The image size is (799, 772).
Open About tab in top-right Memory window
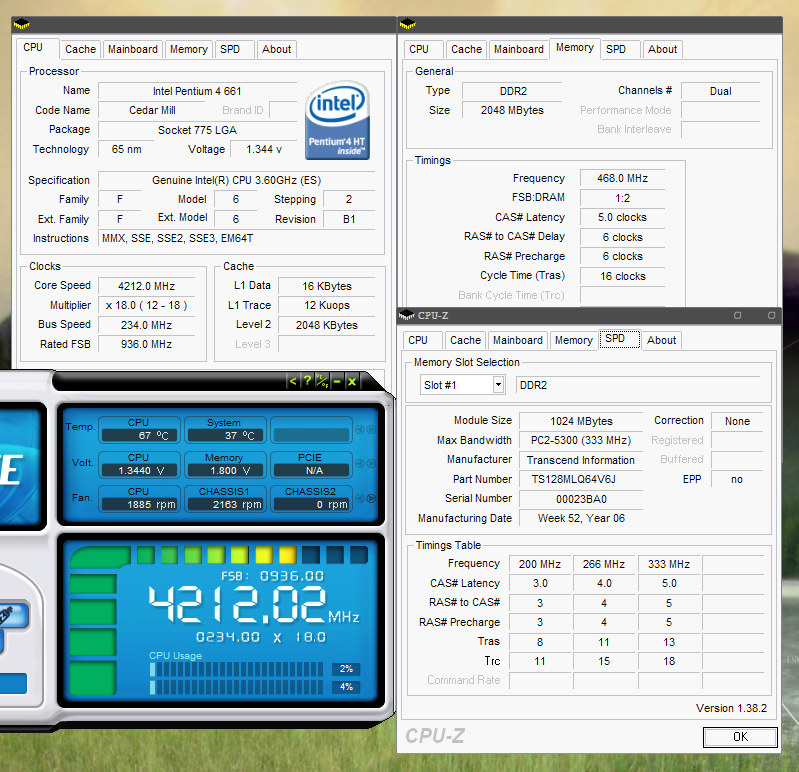click(x=662, y=49)
